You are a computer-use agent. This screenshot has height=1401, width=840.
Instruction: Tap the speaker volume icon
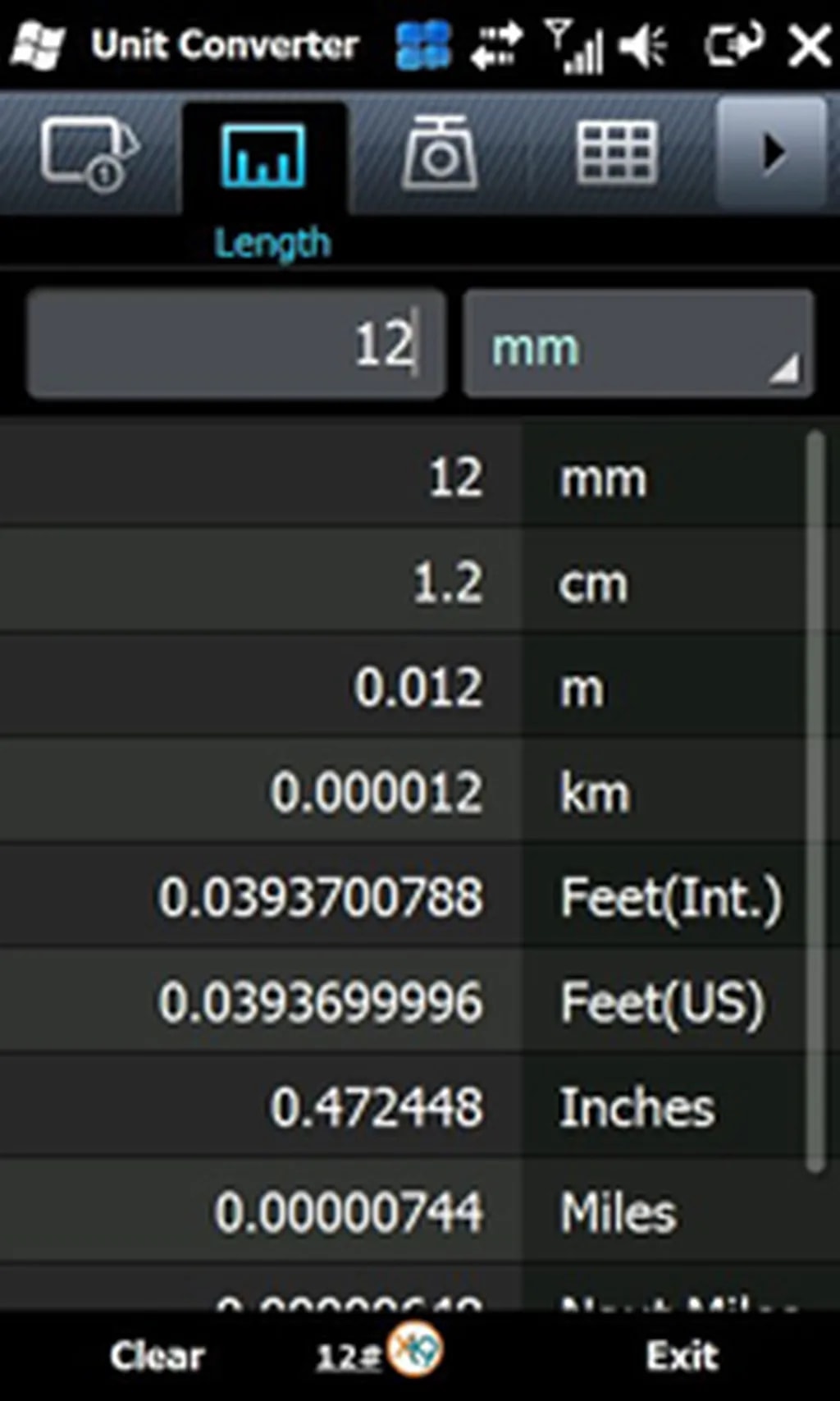pyautogui.click(x=644, y=45)
